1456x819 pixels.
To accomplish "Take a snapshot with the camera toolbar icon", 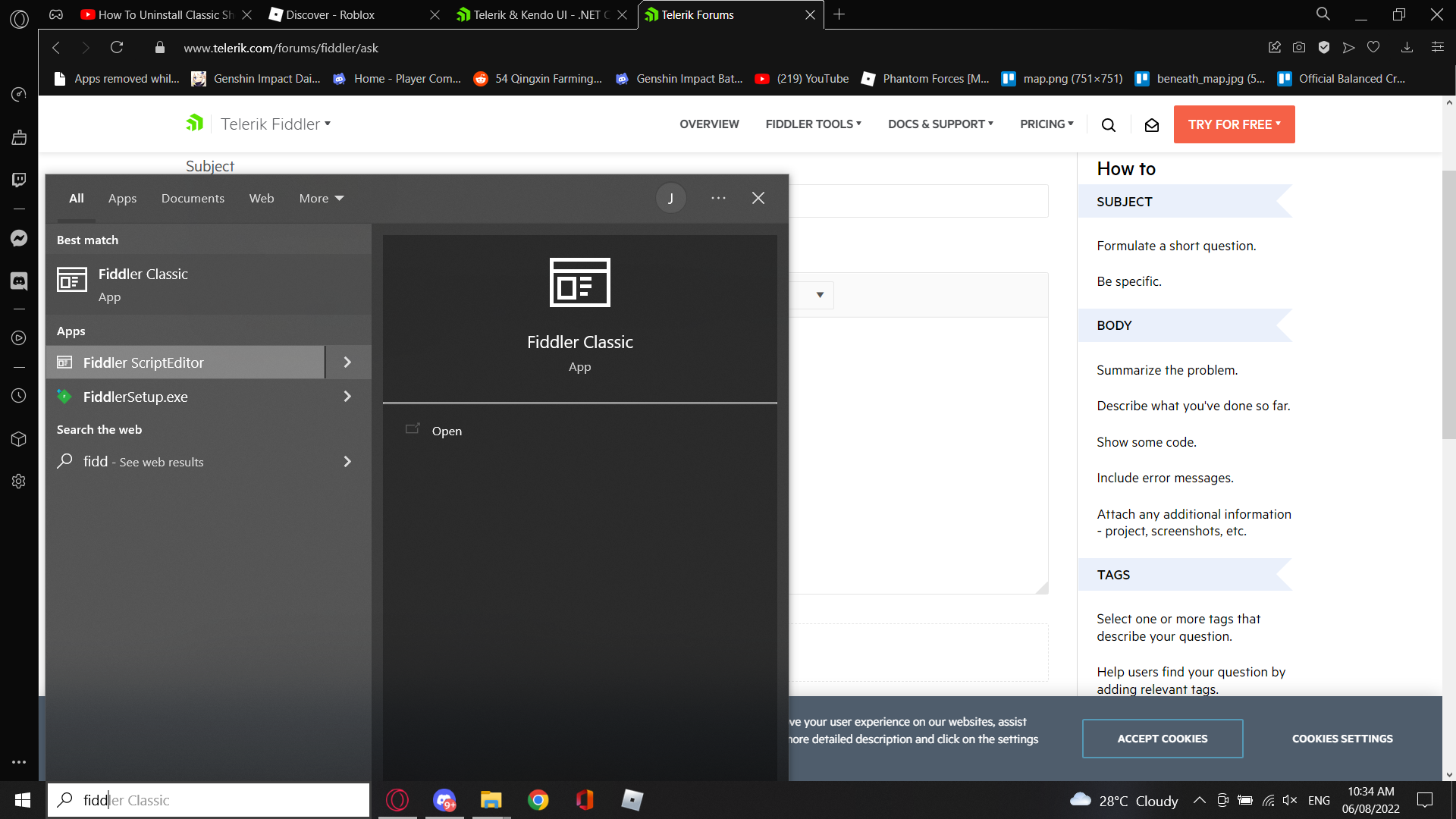I will coord(1298,47).
